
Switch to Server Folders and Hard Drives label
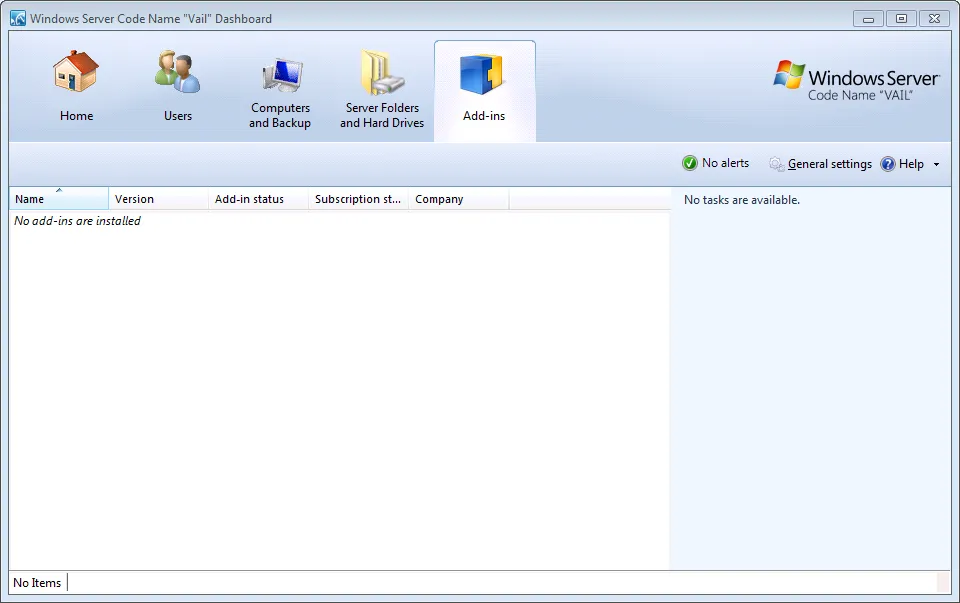pos(382,115)
